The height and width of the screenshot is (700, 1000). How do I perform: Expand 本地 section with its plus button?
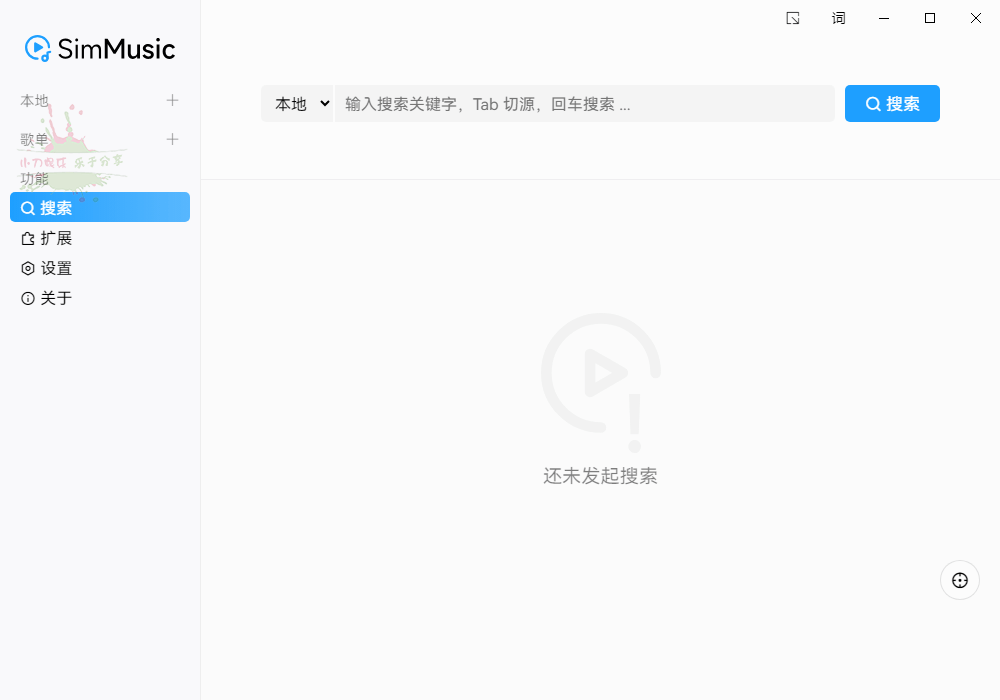(172, 100)
